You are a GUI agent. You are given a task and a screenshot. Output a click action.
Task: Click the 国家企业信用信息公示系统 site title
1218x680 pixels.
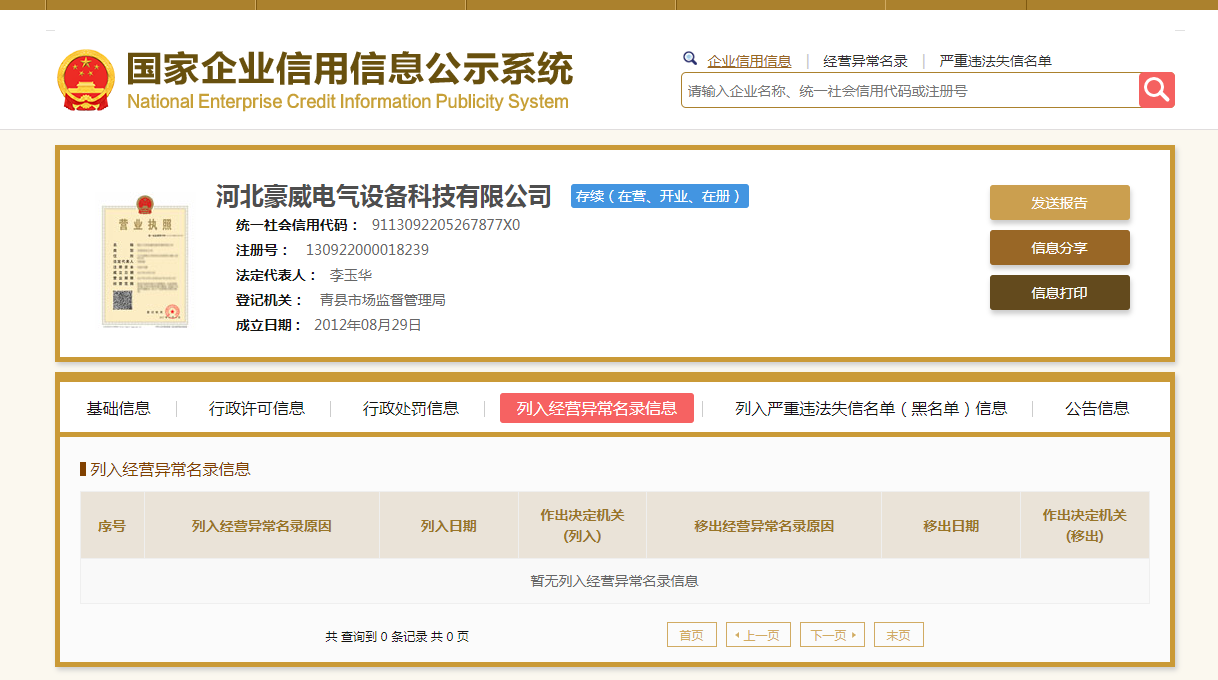(x=349, y=69)
